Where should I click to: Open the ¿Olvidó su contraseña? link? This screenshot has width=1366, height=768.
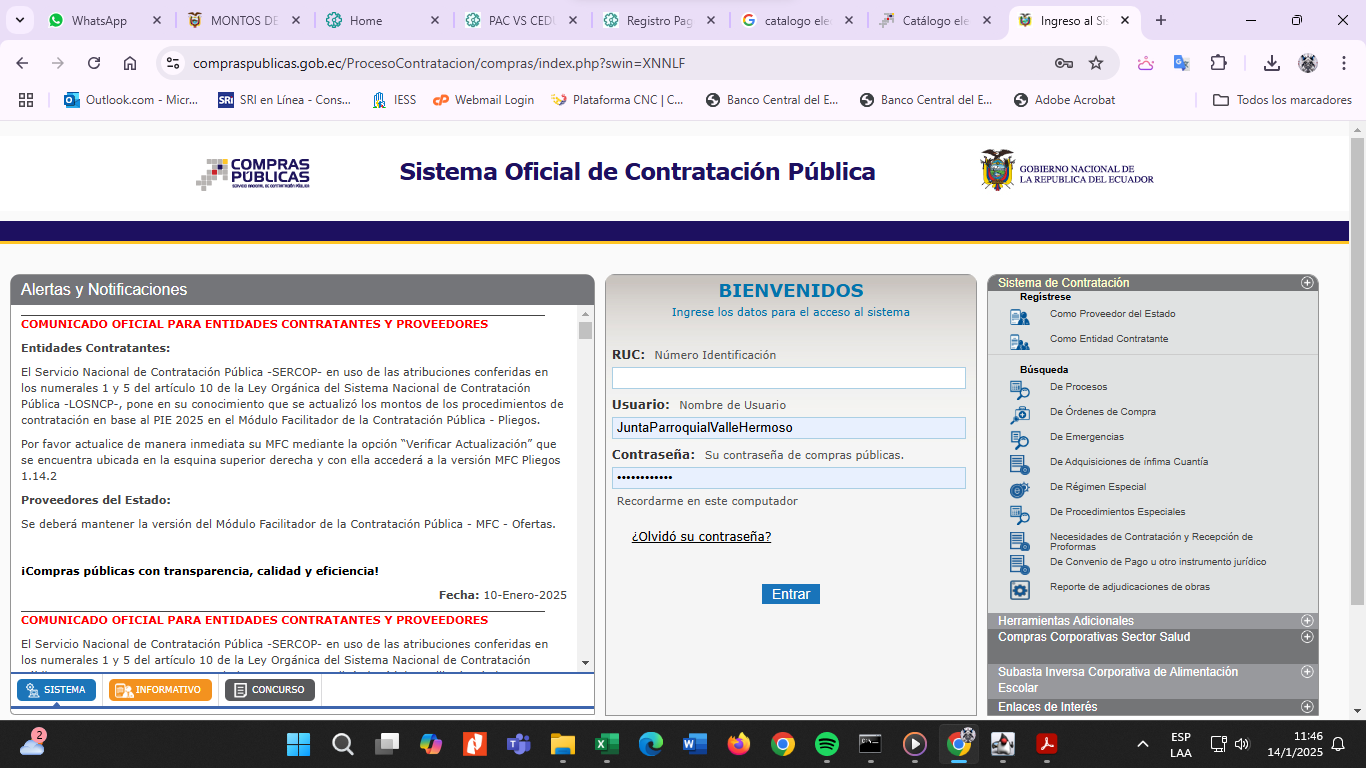pos(701,537)
